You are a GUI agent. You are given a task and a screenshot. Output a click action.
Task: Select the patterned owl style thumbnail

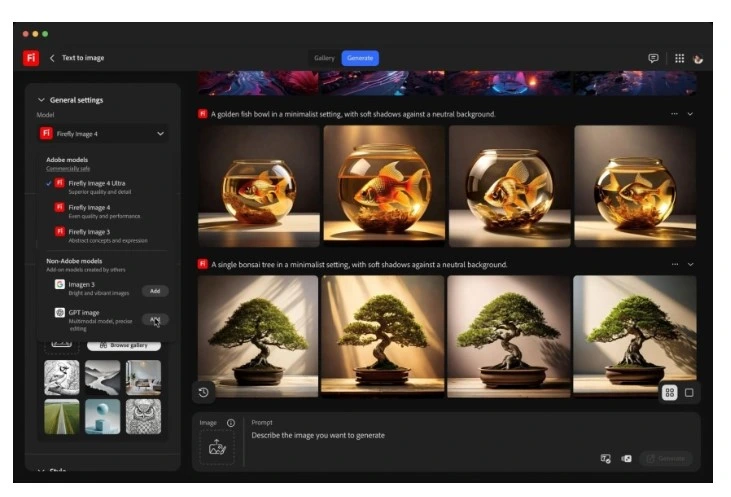(144, 416)
